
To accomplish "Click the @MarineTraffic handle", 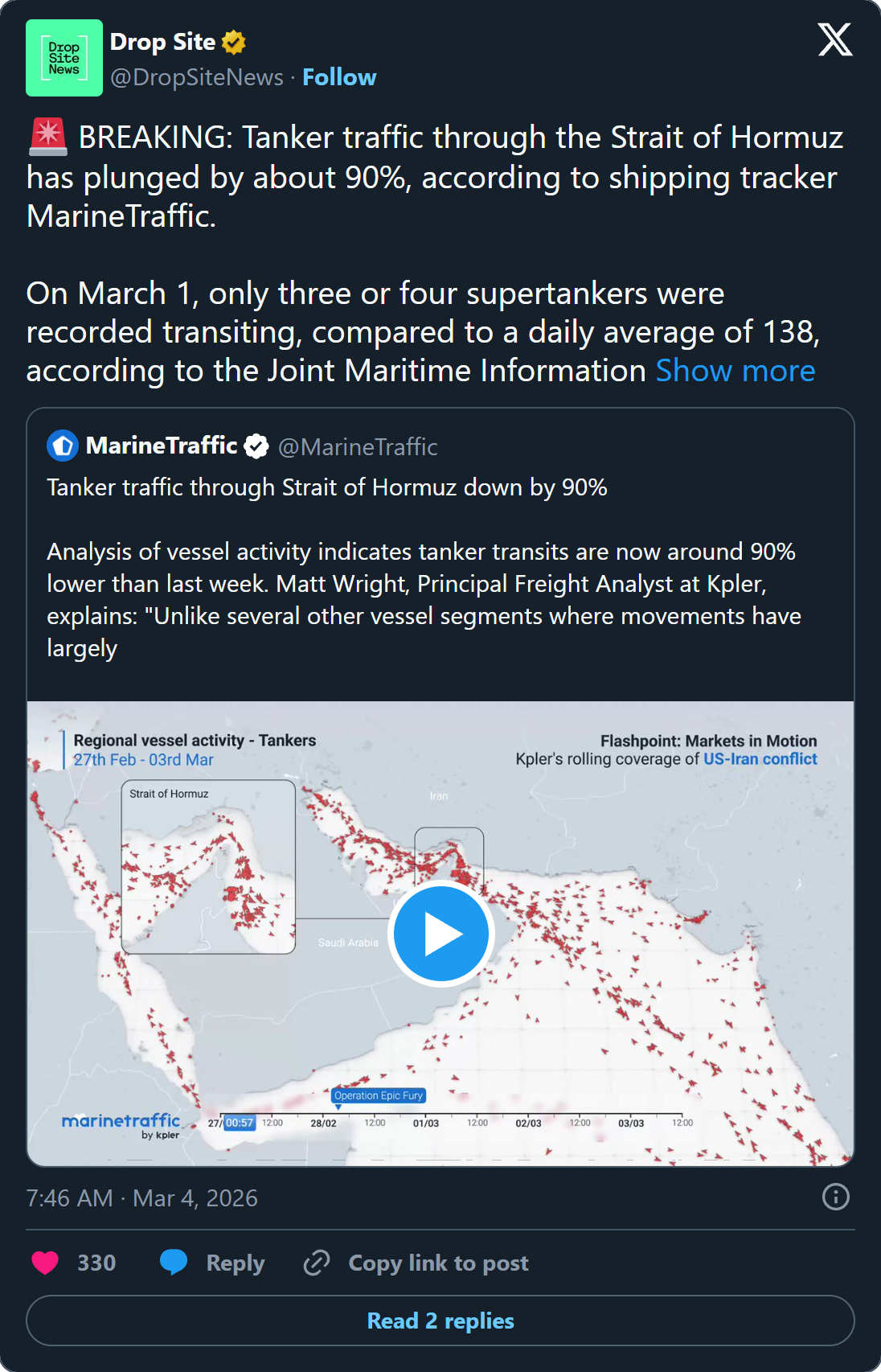I will (357, 446).
